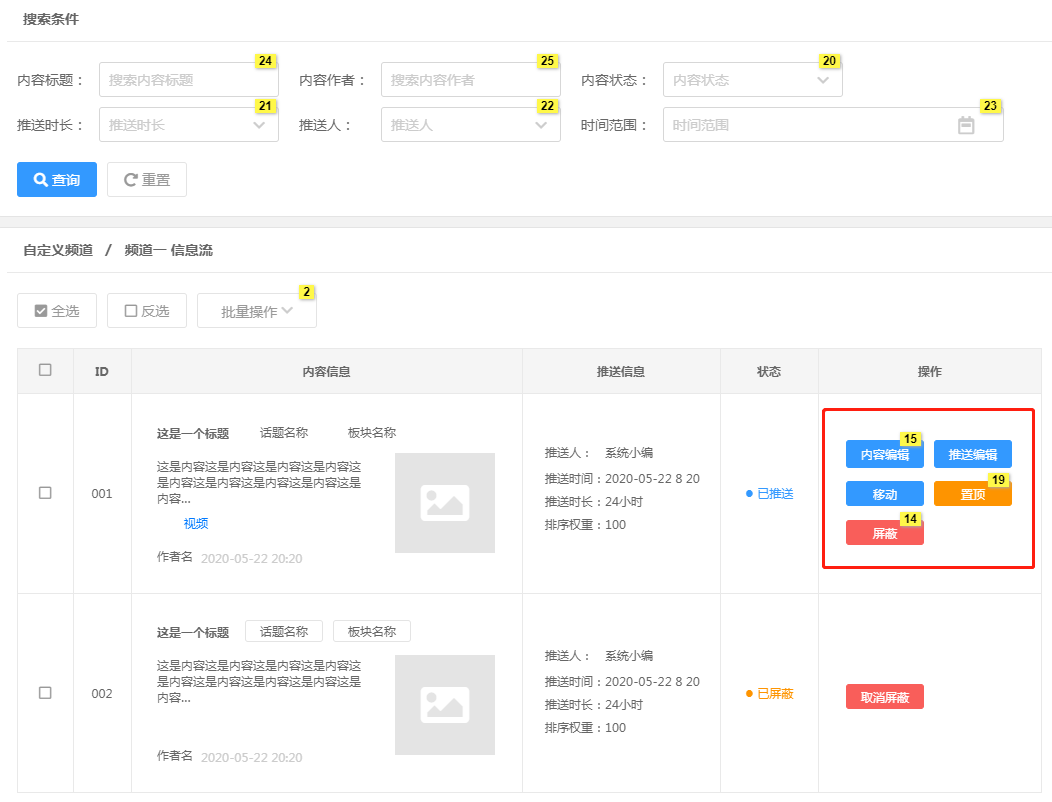1052x802 pixels.
Task: Open the 推送时长 dropdown
Action: 189,125
